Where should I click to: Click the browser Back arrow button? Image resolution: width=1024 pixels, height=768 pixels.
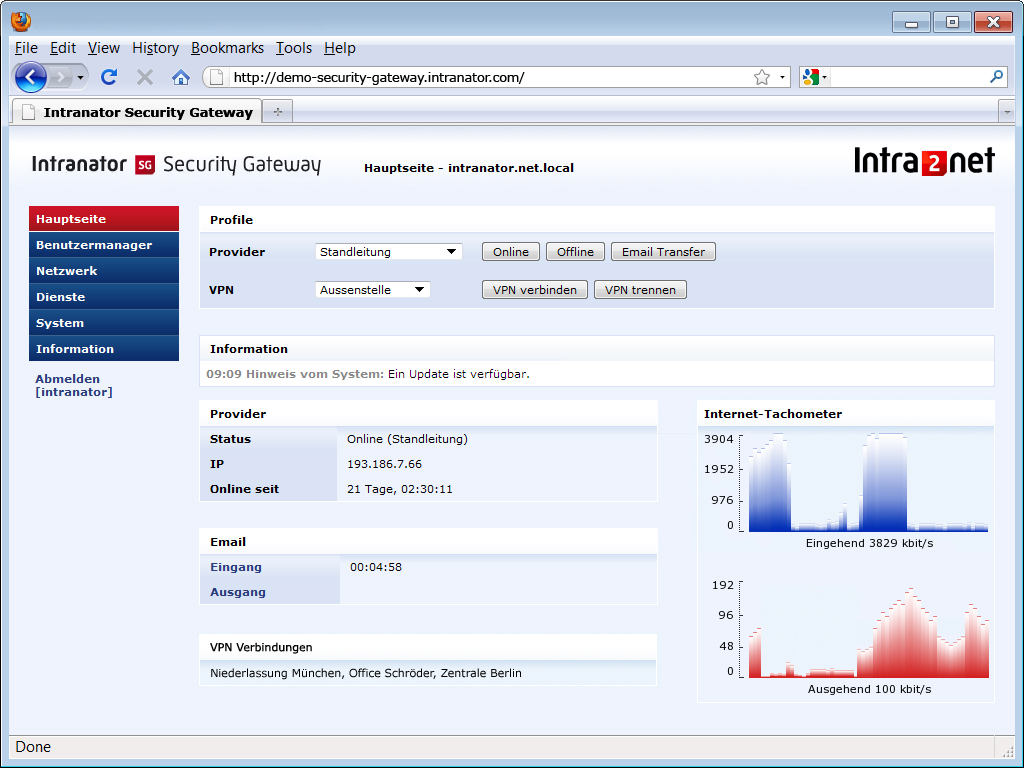point(30,77)
